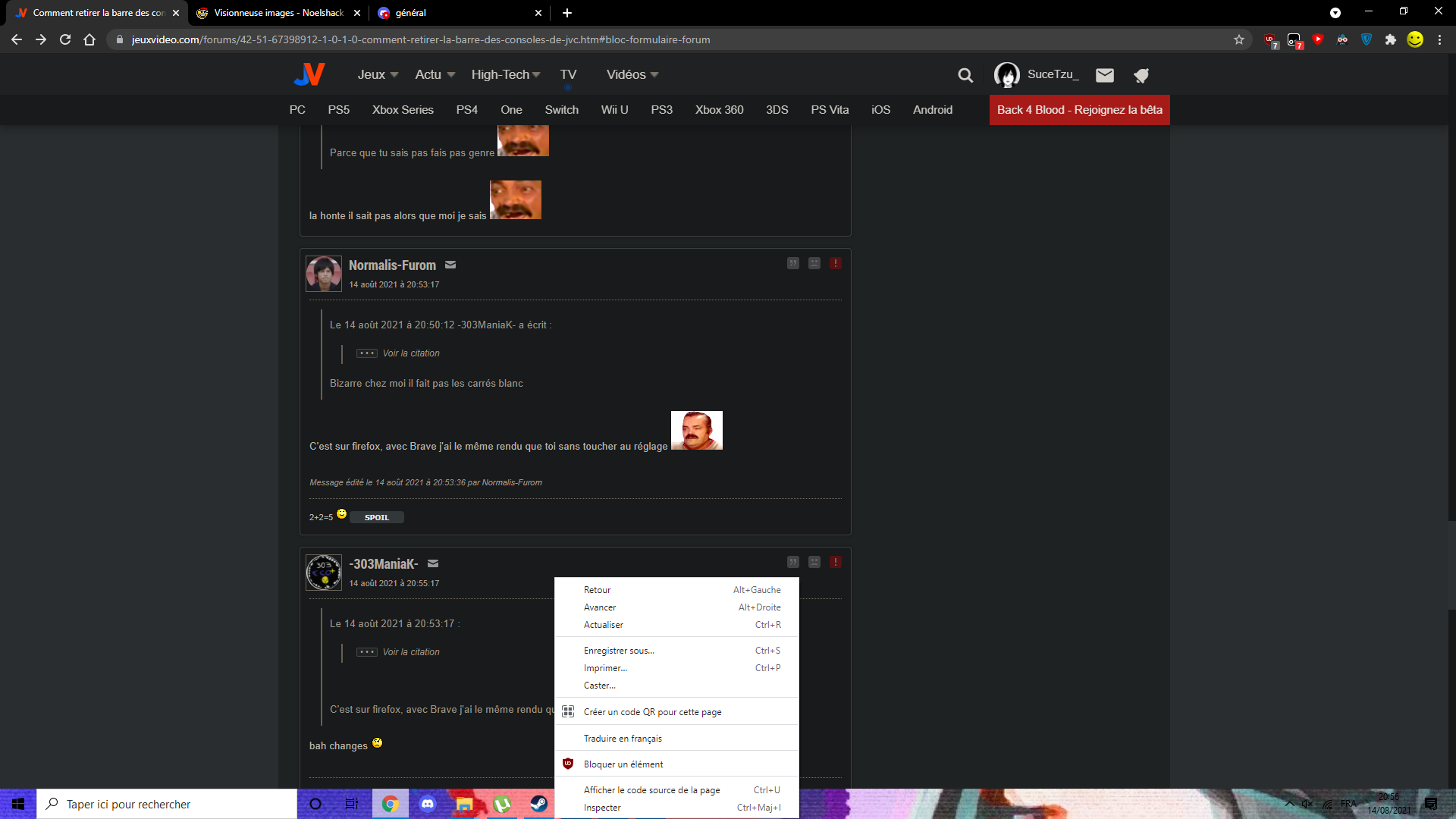Quote -303ManiaK-'s post
The width and height of the screenshot is (1456, 819).
pyautogui.click(x=793, y=562)
